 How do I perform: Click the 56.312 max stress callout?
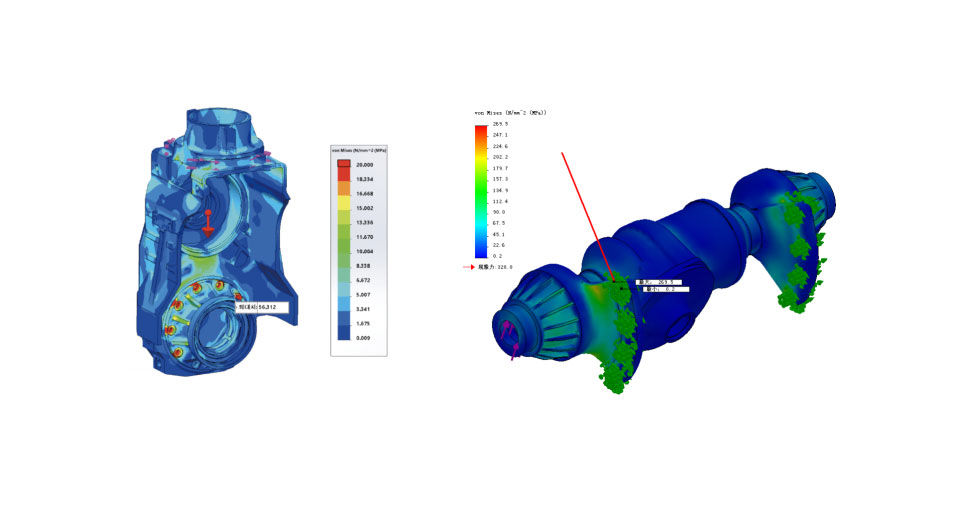click(x=262, y=308)
